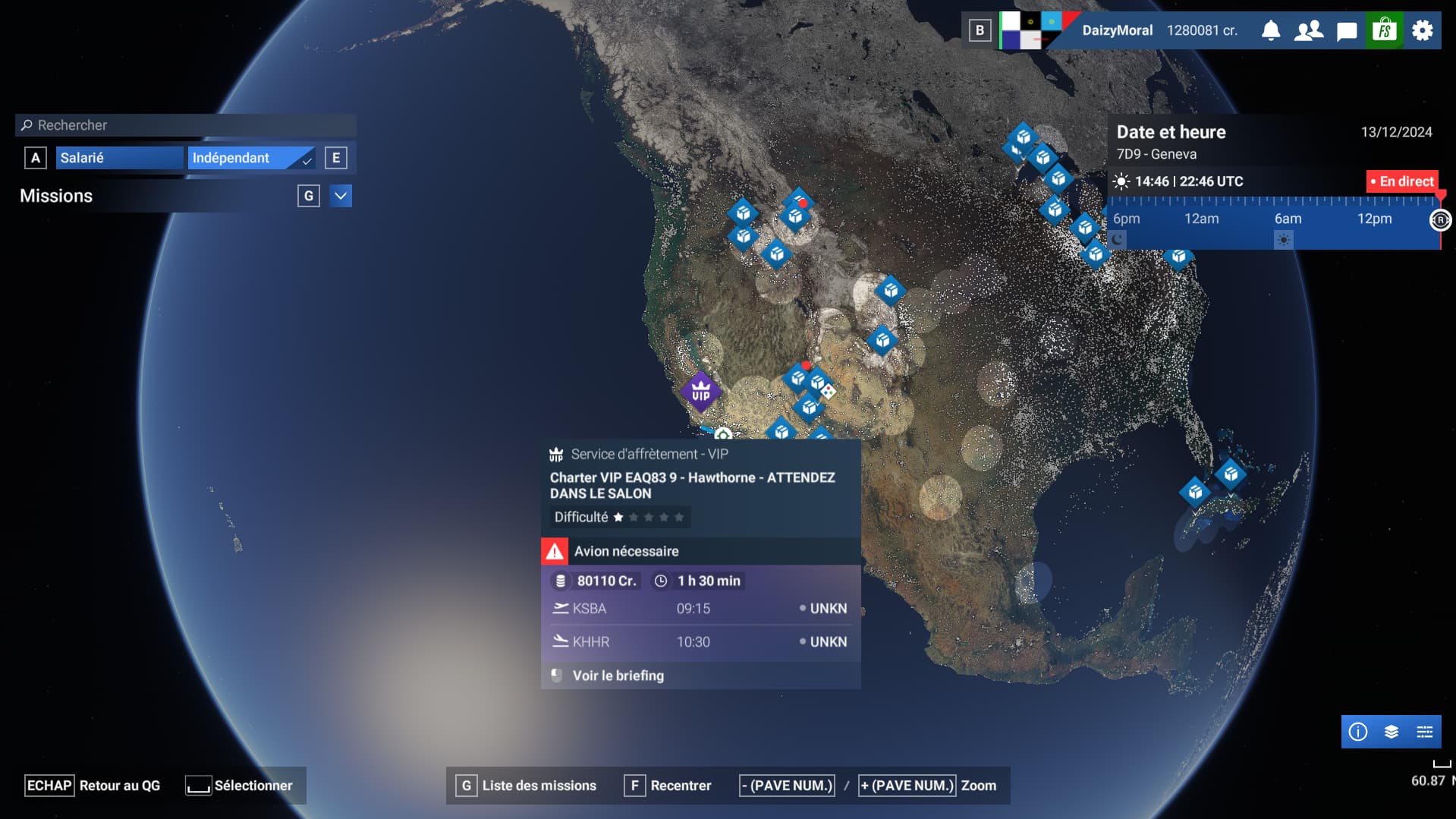
Task: Click the moon marker on timeline
Action: 1118,240
